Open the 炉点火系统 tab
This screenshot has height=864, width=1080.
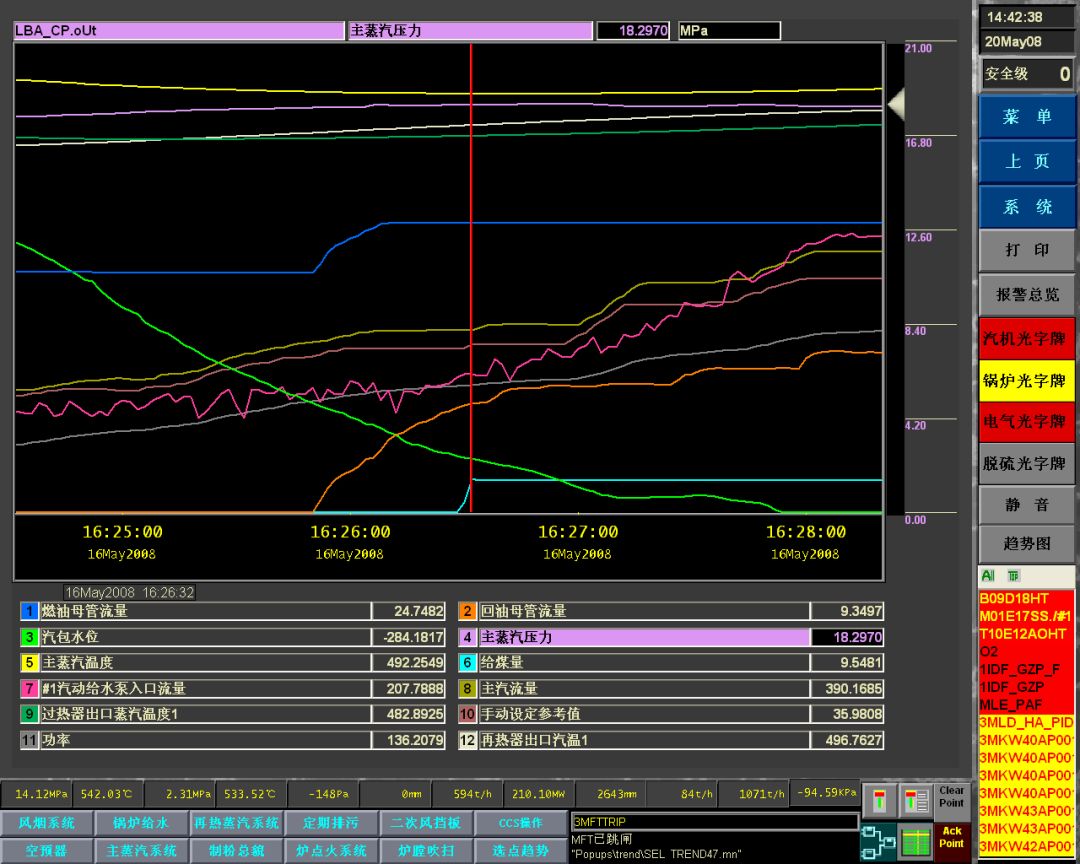[331, 850]
